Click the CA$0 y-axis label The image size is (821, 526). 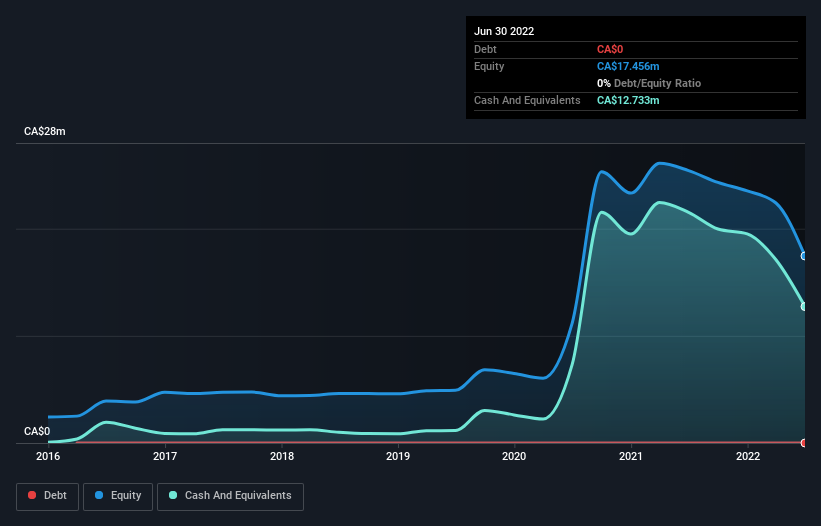point(37,431)
